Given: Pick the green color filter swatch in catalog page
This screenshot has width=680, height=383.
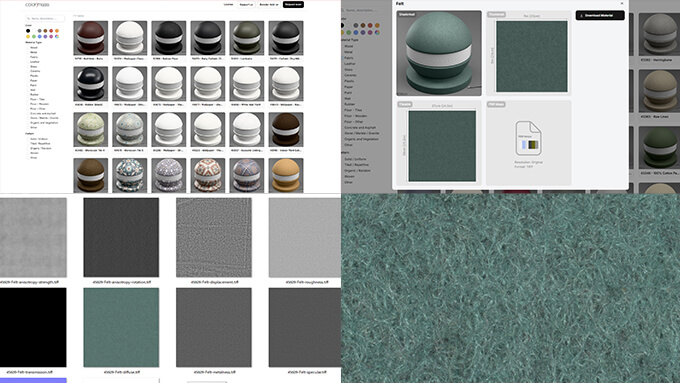Looking at the screenshot, I should click(x=34, y=36).
